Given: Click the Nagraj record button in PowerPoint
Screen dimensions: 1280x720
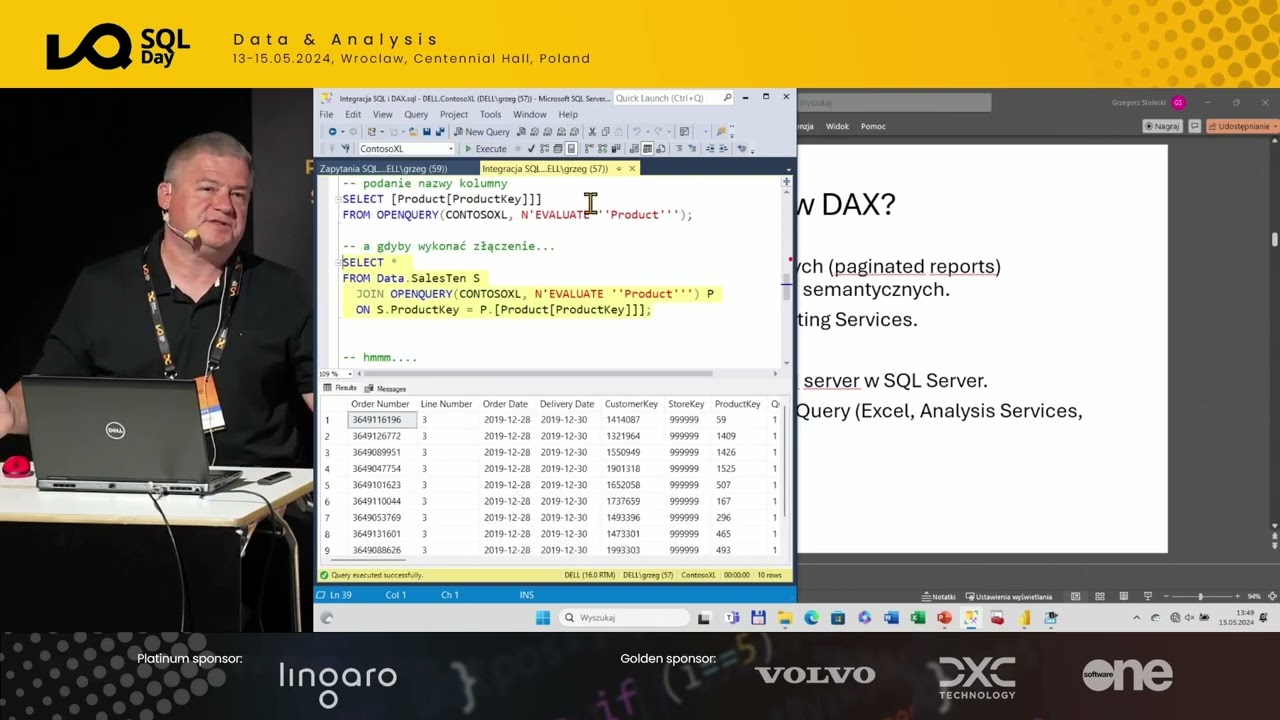Looking at the screenshot, I should click(x=1163, y=126).
